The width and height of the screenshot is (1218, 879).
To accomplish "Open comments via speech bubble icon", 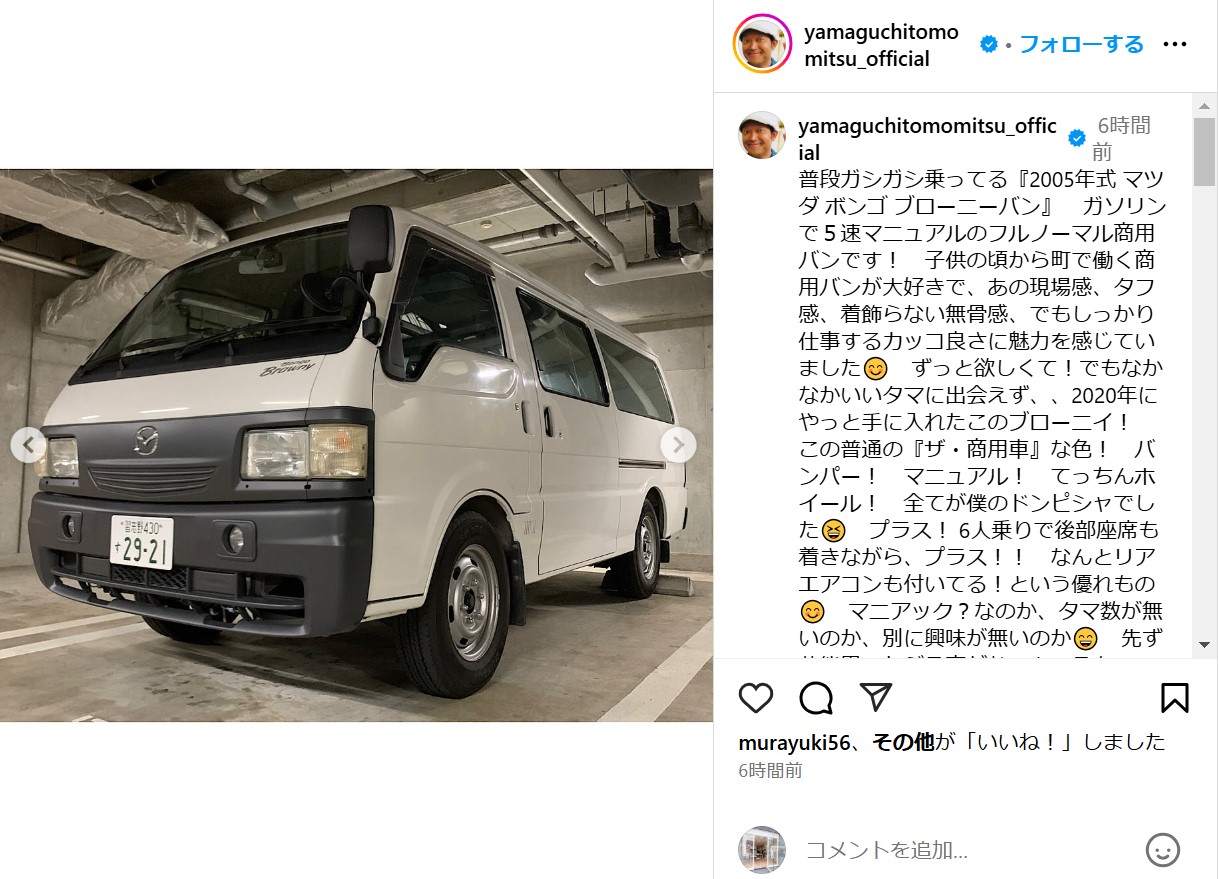I will pyautogui.click(x=816, y=697).
